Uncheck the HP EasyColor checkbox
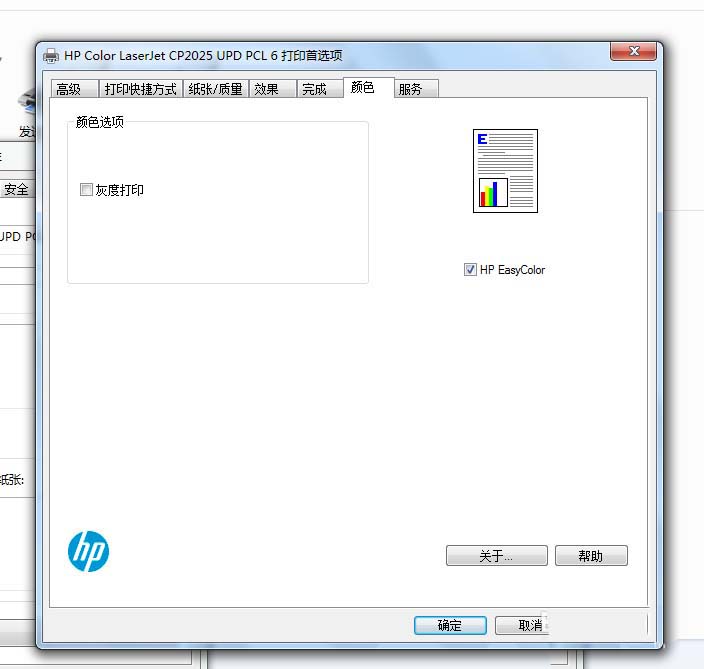 point(470,269)
